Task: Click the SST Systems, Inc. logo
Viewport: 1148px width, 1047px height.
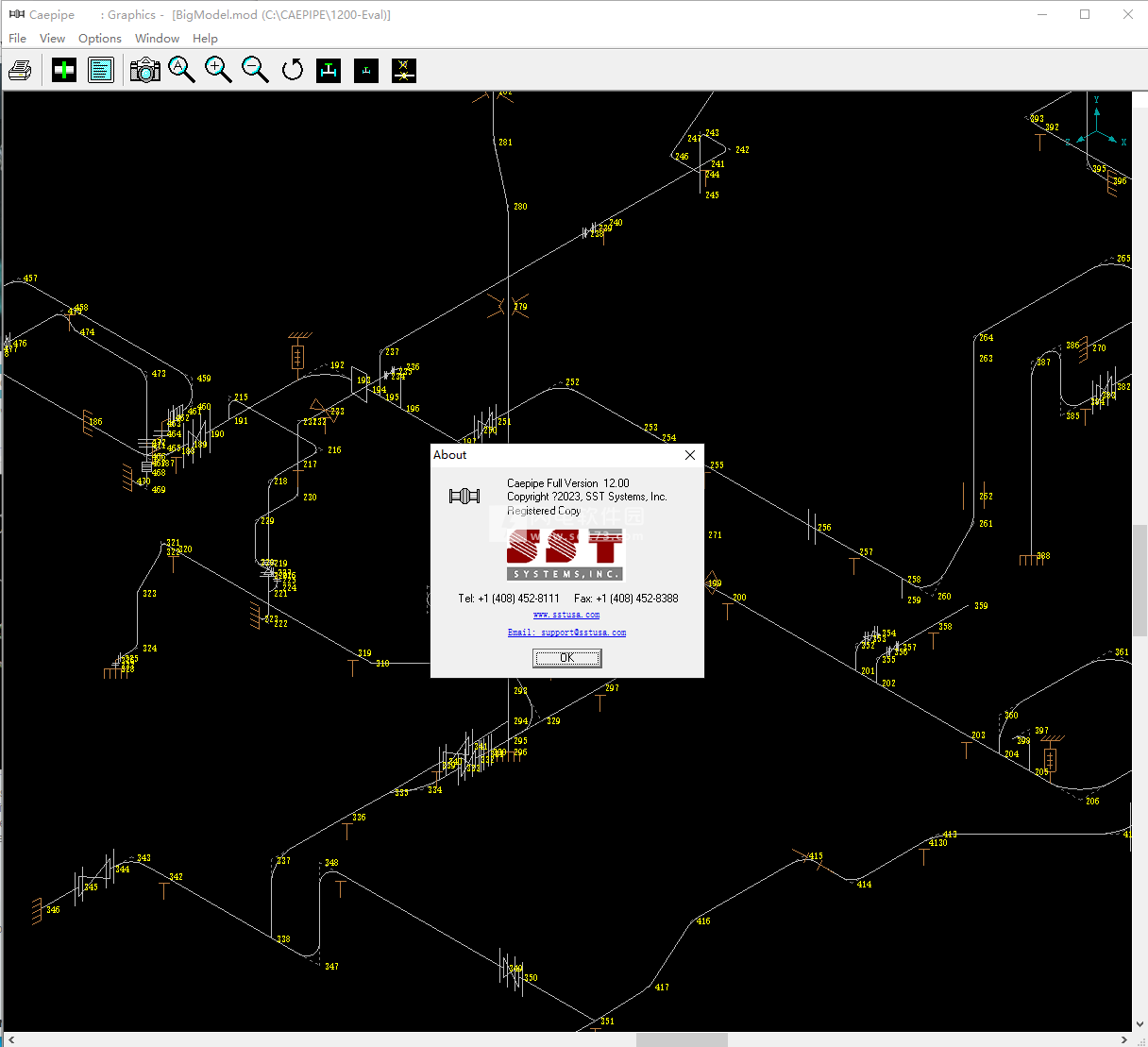Action: tap(566, 553)
